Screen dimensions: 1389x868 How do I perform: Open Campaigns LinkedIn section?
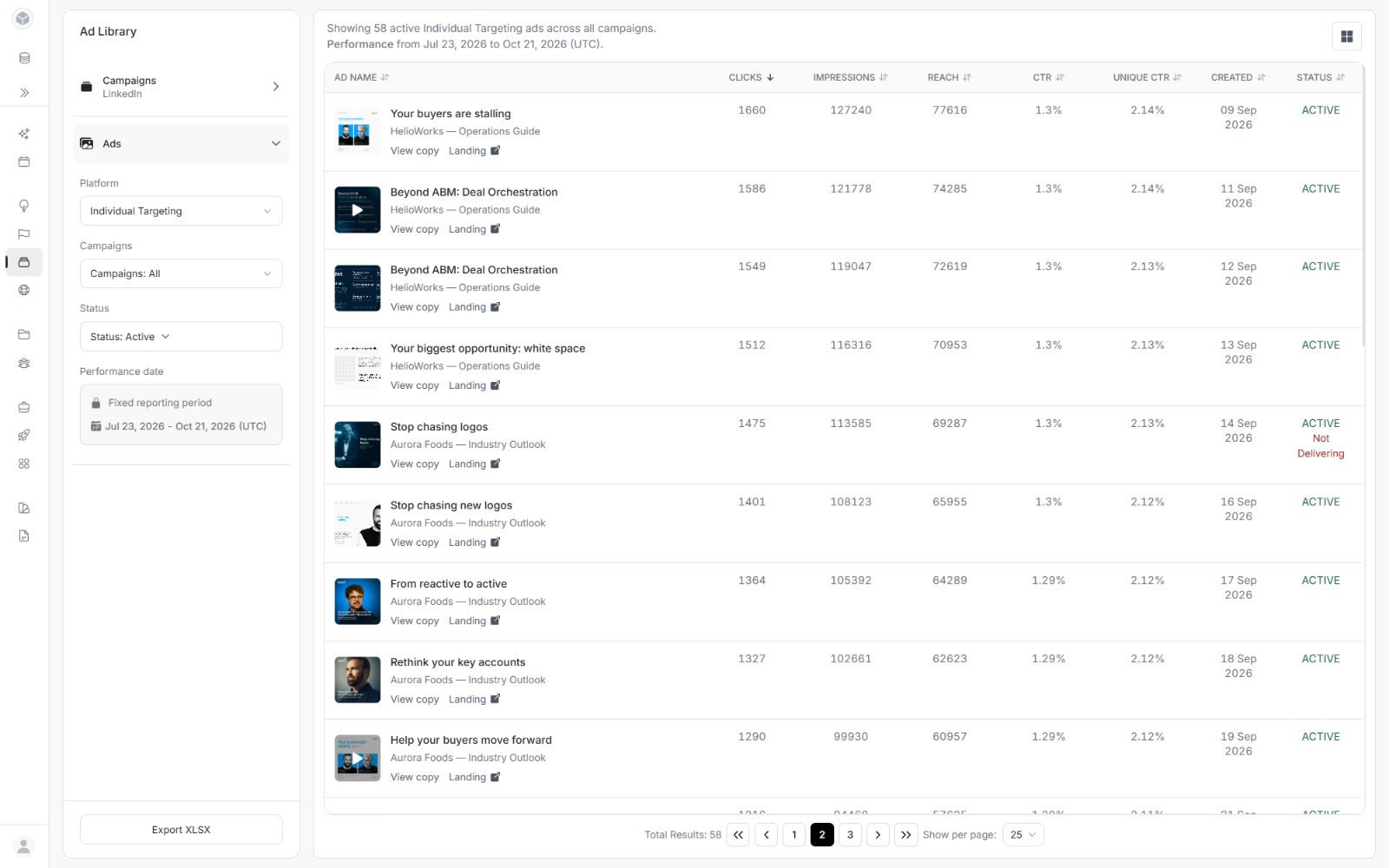181,87
